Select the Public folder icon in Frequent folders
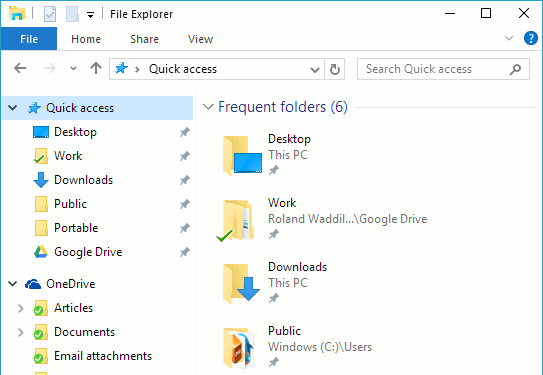This screenshot has height=375, width=543. [240, 348]
